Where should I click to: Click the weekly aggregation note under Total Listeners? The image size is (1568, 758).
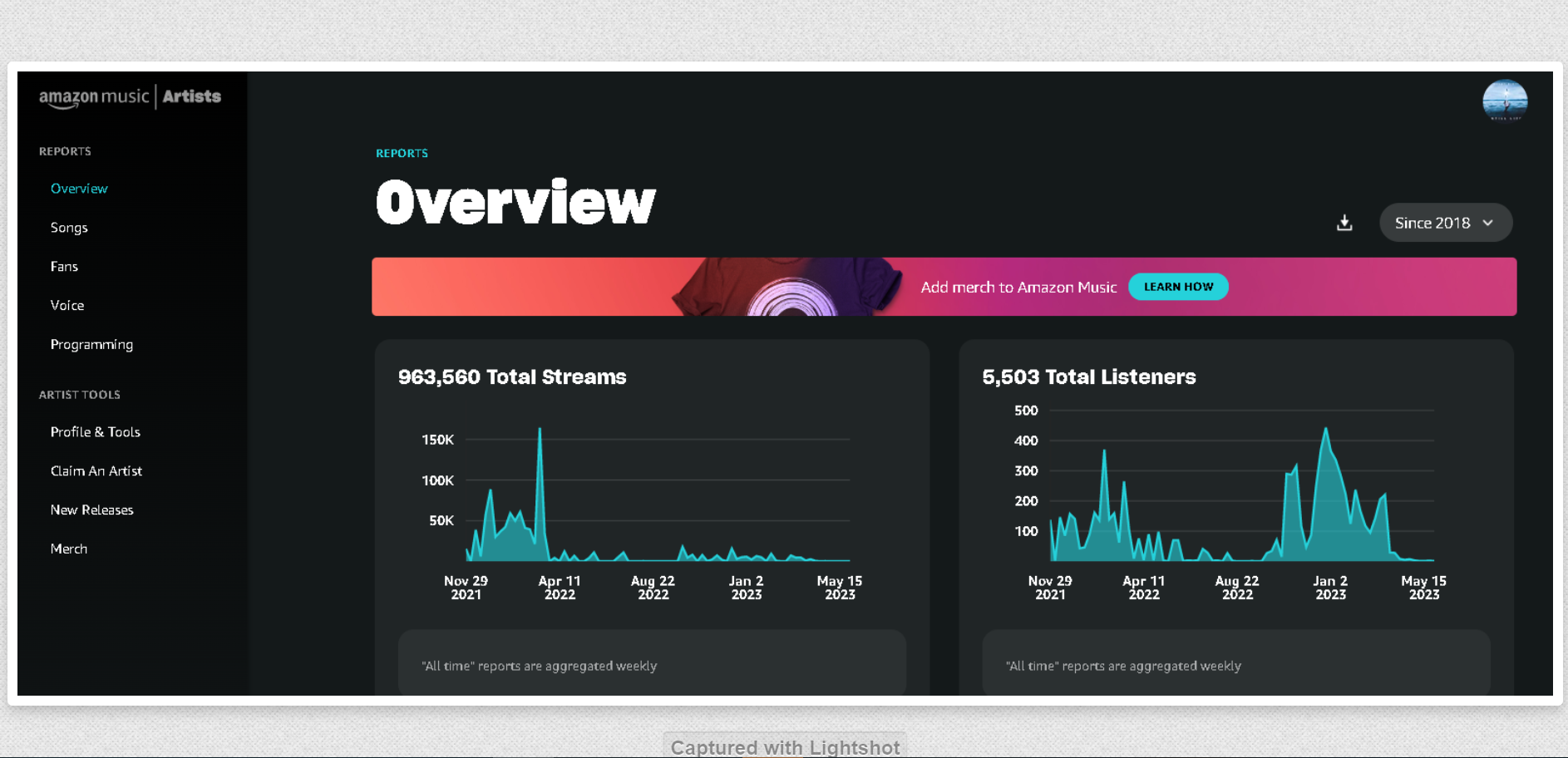[1123, 667]
